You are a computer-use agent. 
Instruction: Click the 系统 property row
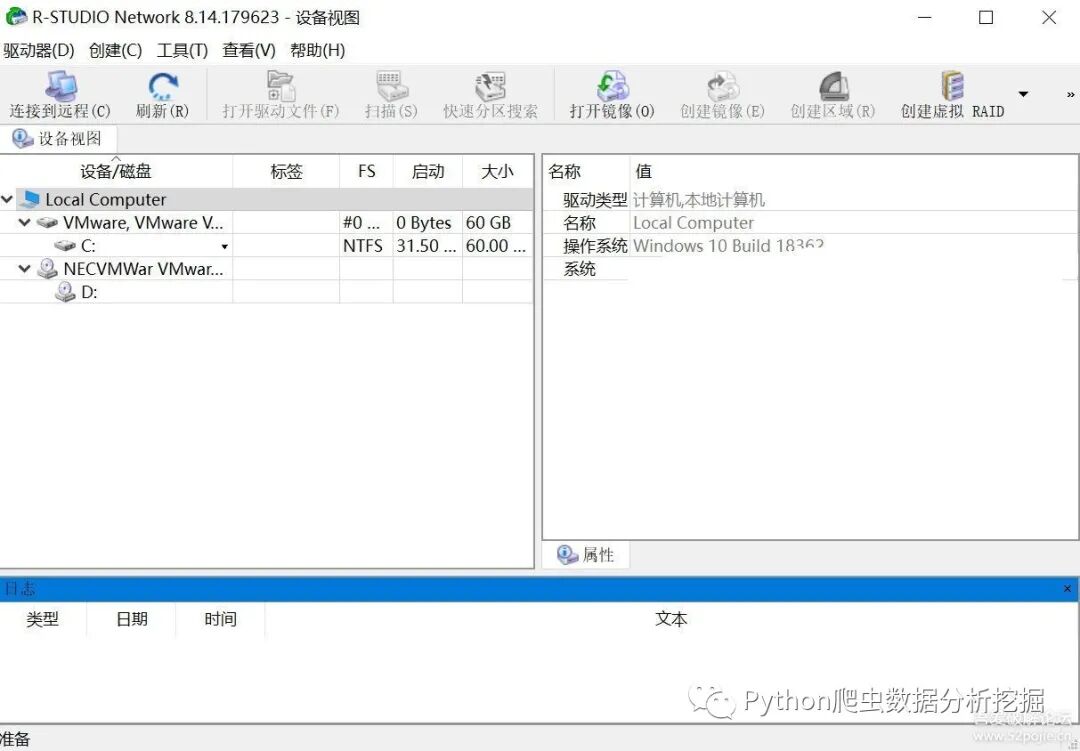(811, 269)
